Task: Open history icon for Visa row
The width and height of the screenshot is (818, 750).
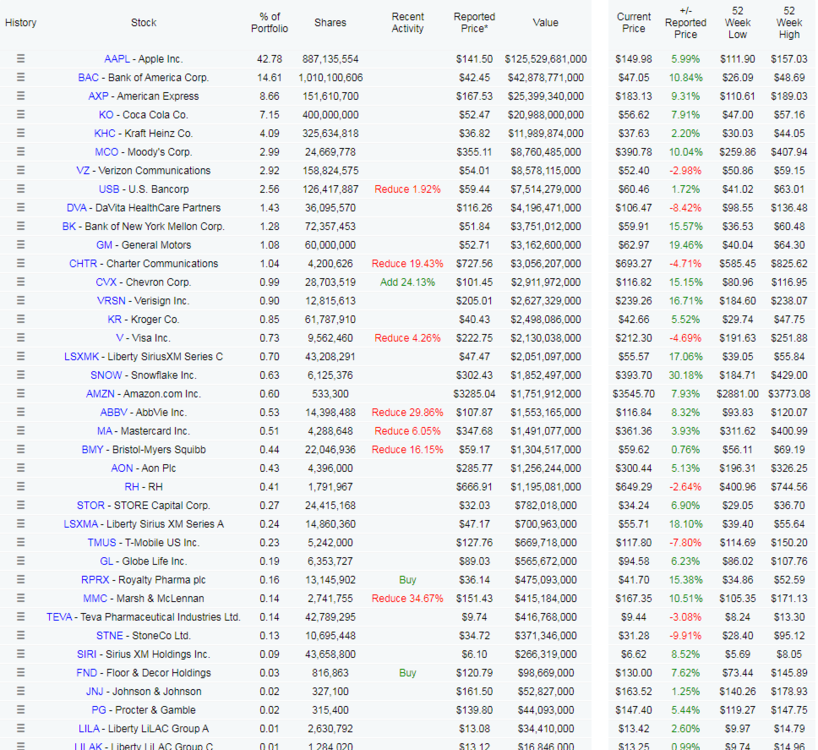Action: [21, 338]
